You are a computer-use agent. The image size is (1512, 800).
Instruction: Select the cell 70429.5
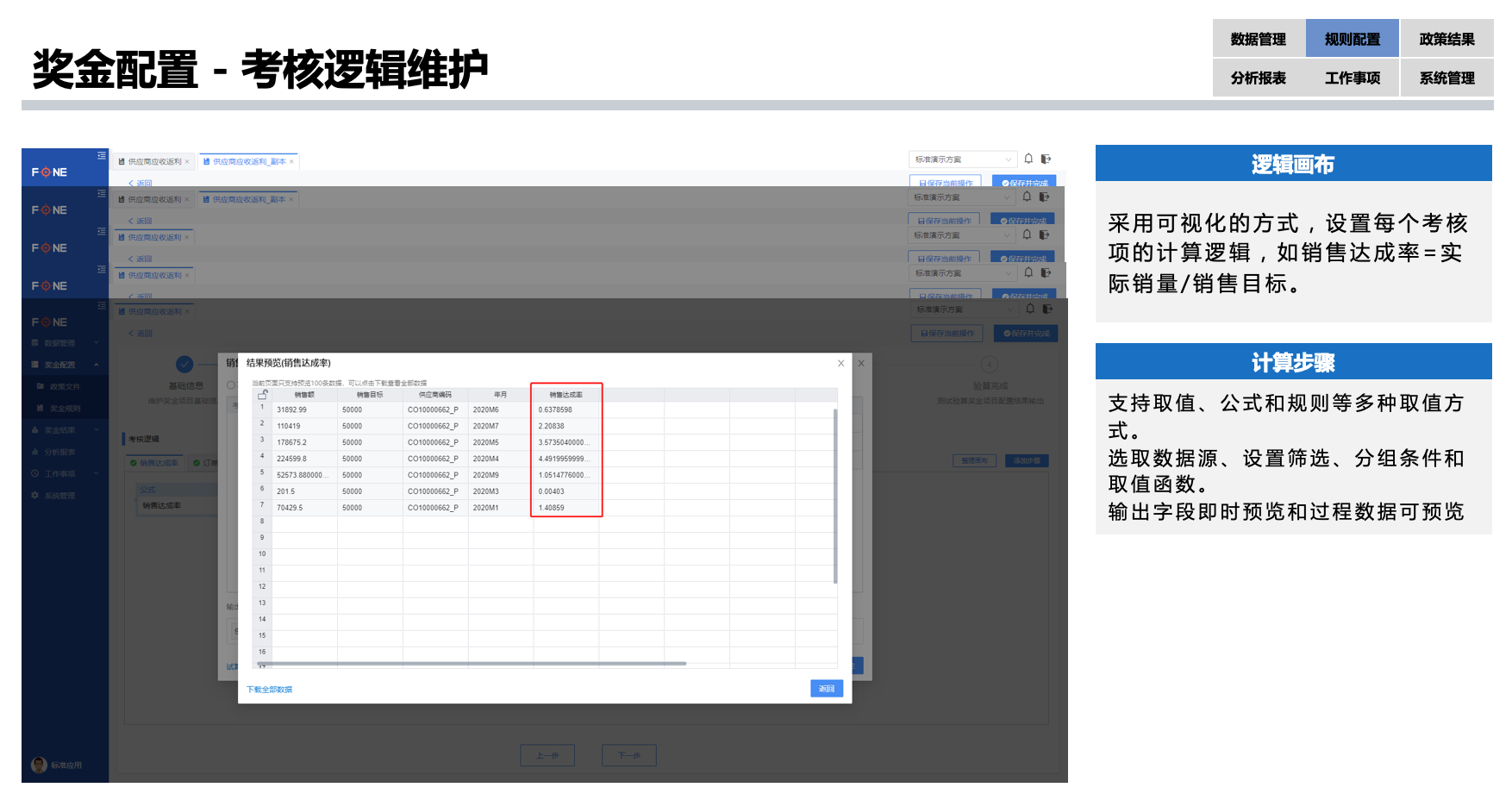pos(304,509)
